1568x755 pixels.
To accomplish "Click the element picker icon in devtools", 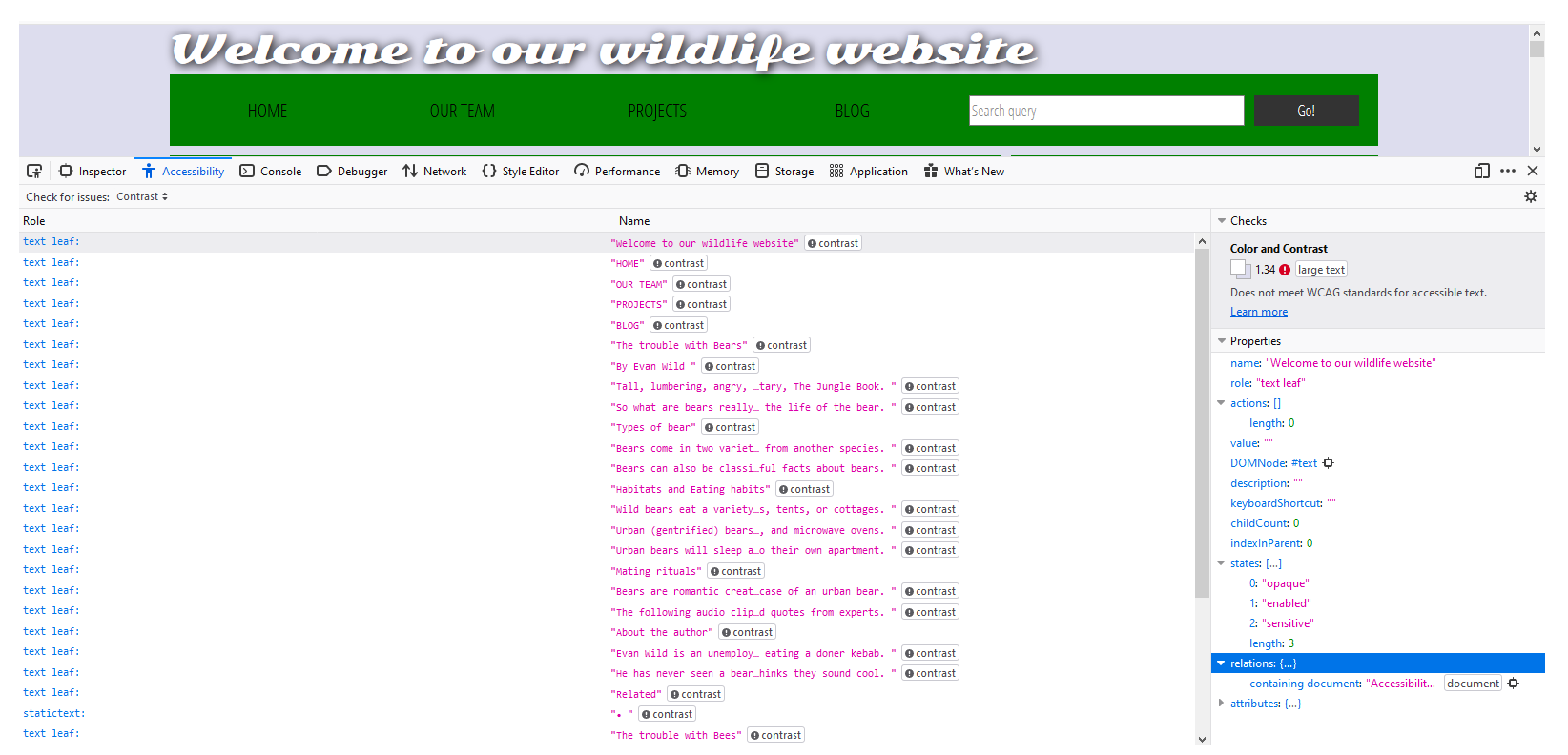I will 34,172.
